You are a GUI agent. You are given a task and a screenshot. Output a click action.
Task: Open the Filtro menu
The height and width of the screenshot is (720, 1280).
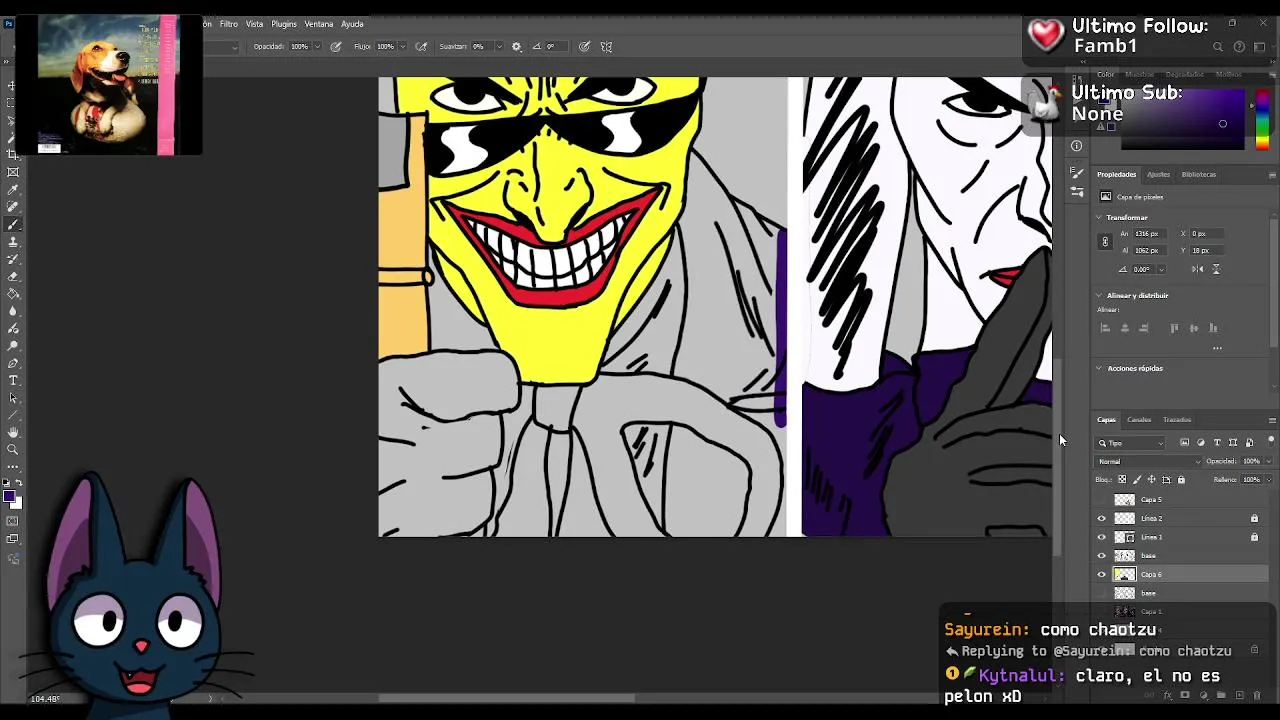point(229,24)
